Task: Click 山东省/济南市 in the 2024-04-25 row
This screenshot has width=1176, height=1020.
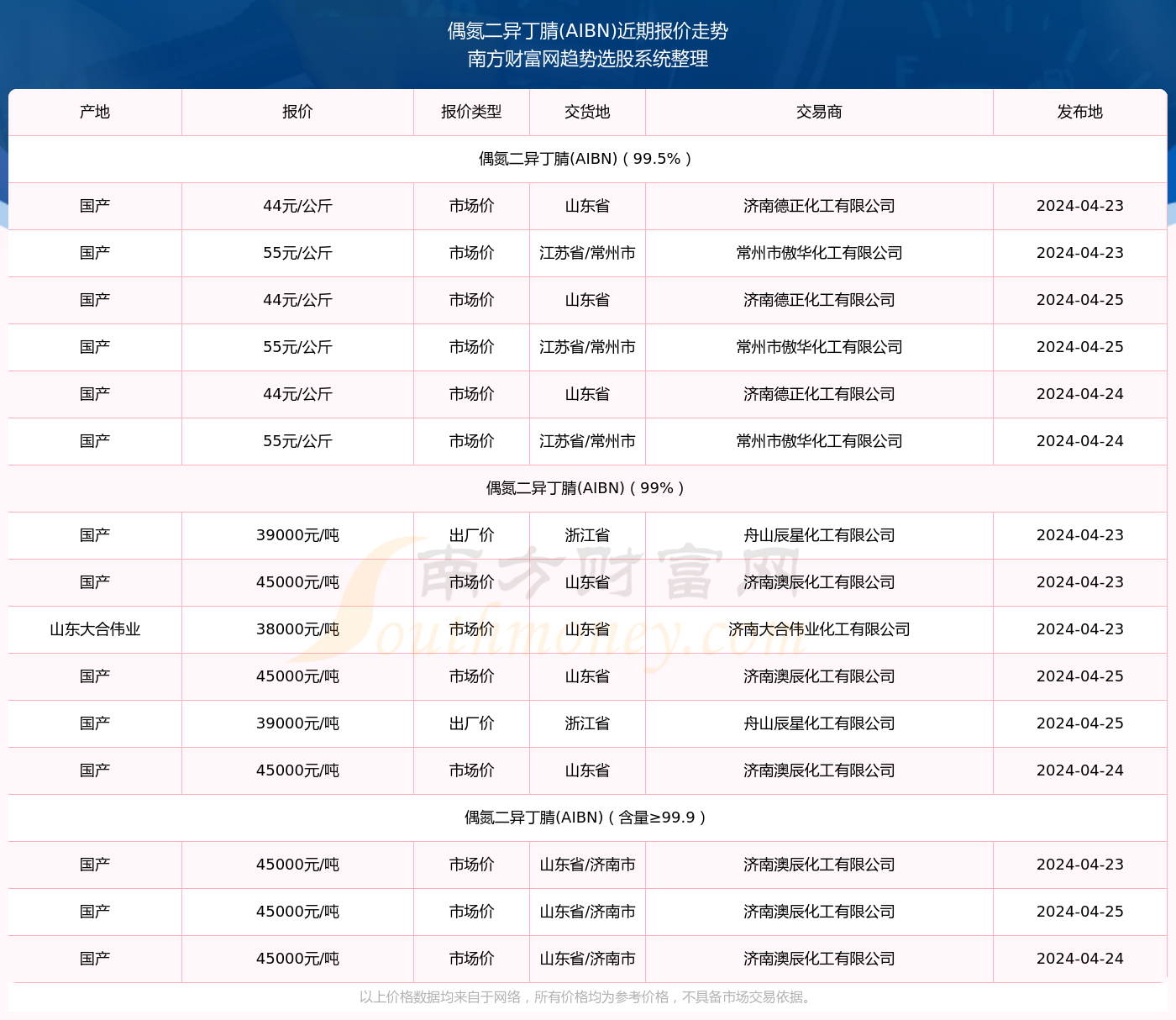Action: coord(587,912)
